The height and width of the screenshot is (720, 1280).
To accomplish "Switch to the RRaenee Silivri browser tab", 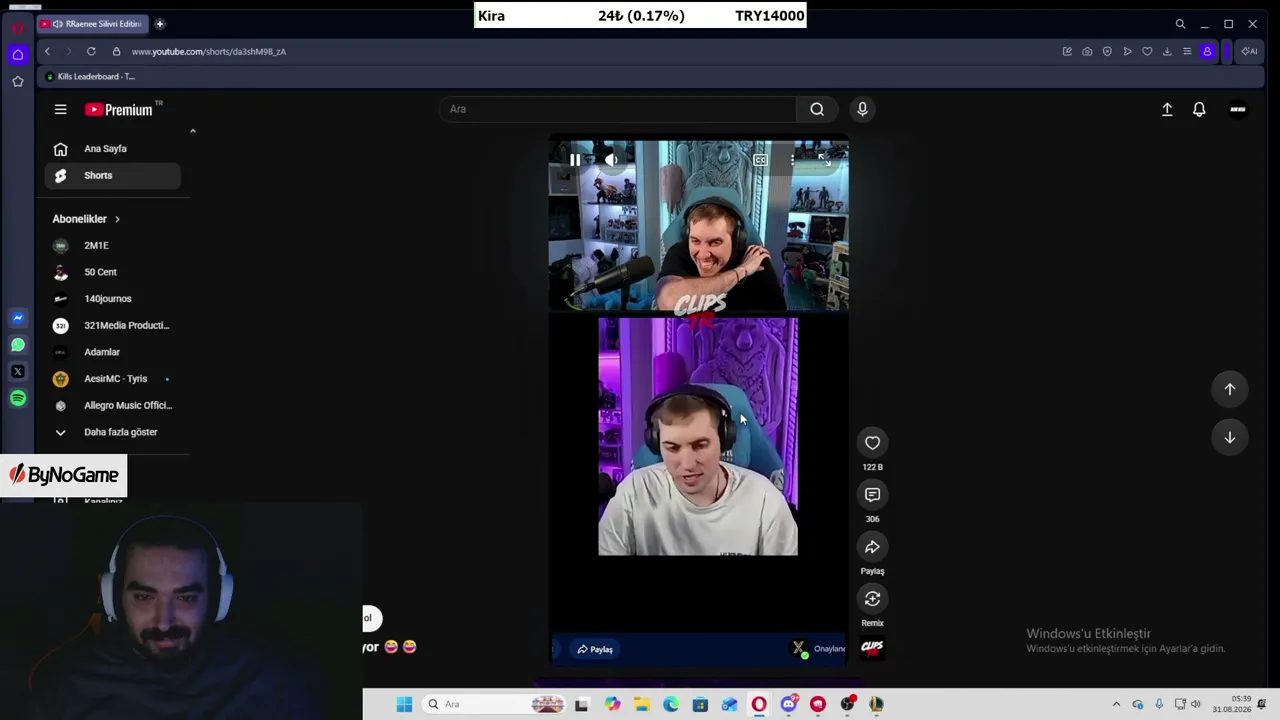I will click(x=94, y=24).
